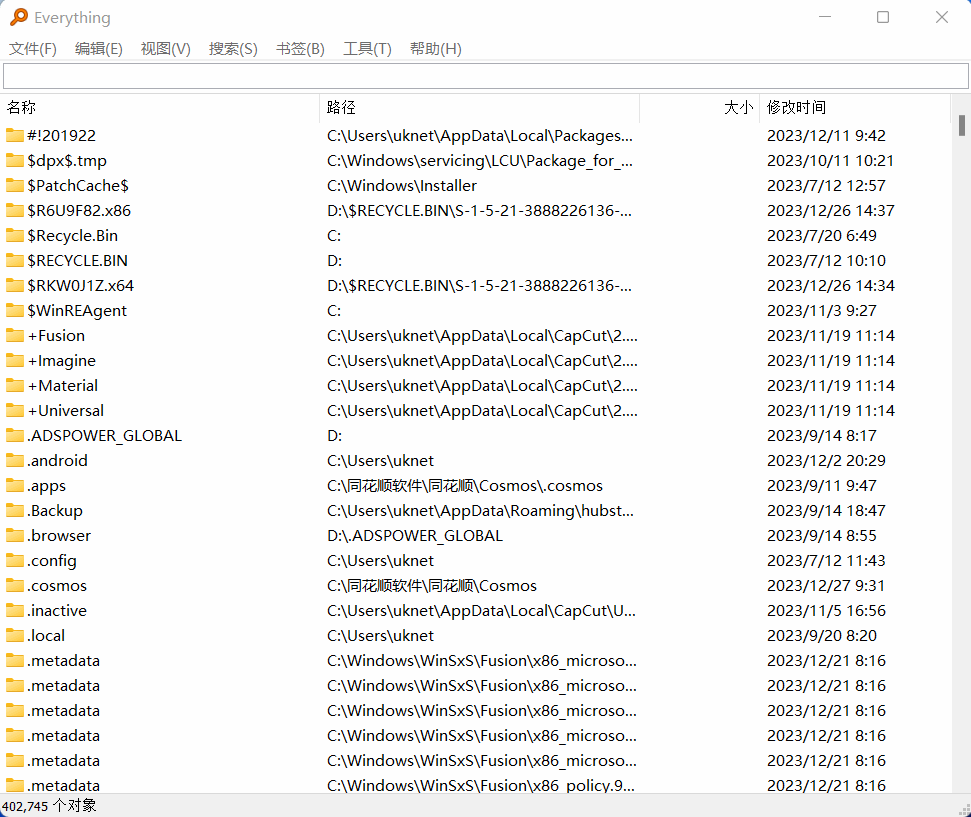Select the .browser result name

point(59,535)
